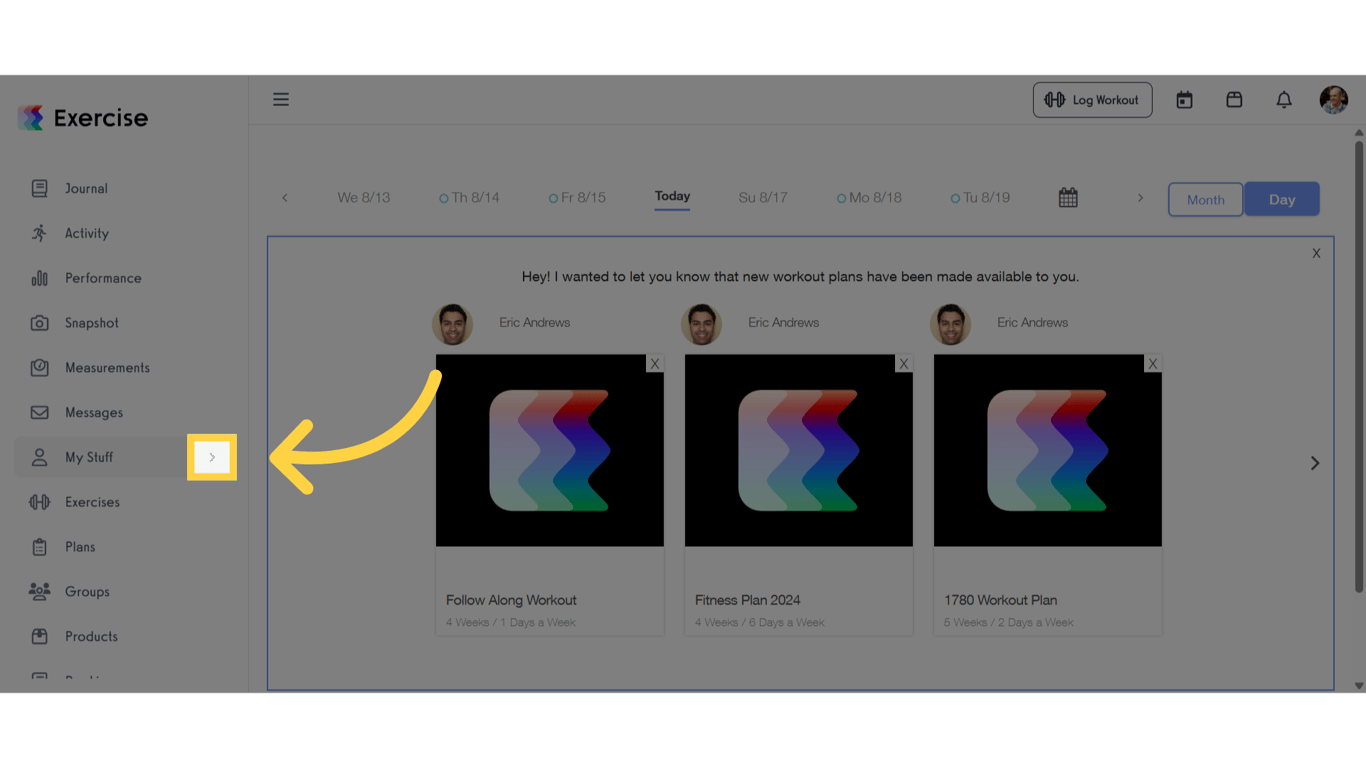The image size is (1366, 768).
Task: Expand the workout plans carousel right arrow
Action: point(1314,463)
